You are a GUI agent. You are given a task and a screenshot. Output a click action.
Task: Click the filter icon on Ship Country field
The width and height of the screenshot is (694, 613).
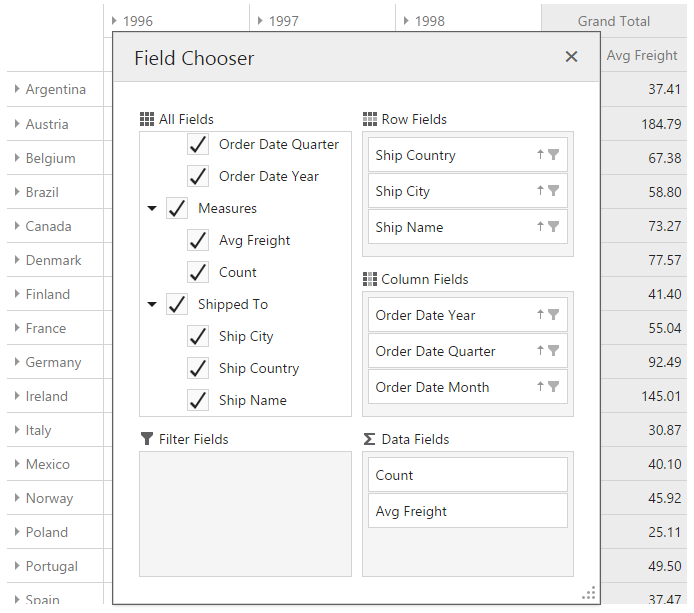point(553,155)
